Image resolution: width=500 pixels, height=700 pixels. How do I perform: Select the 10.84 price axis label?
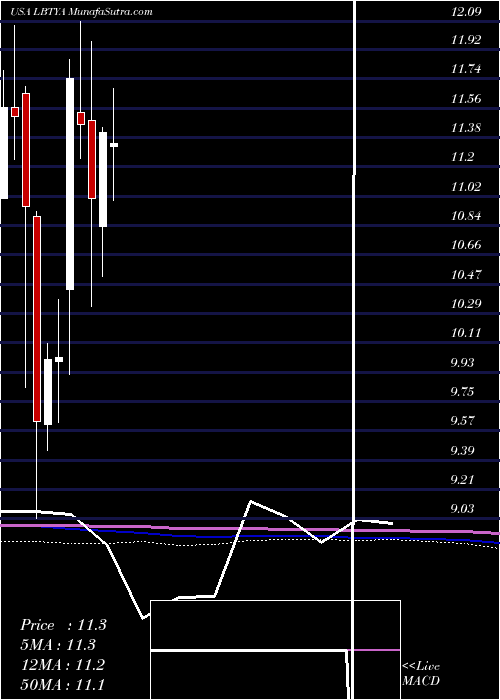pos(466,216)
